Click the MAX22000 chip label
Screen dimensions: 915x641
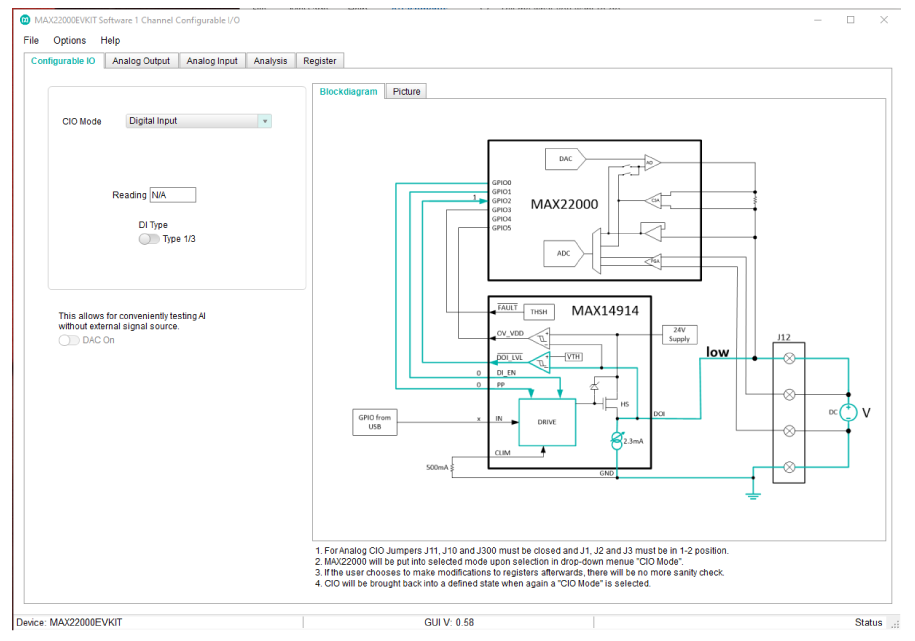[x=564, y=204]
